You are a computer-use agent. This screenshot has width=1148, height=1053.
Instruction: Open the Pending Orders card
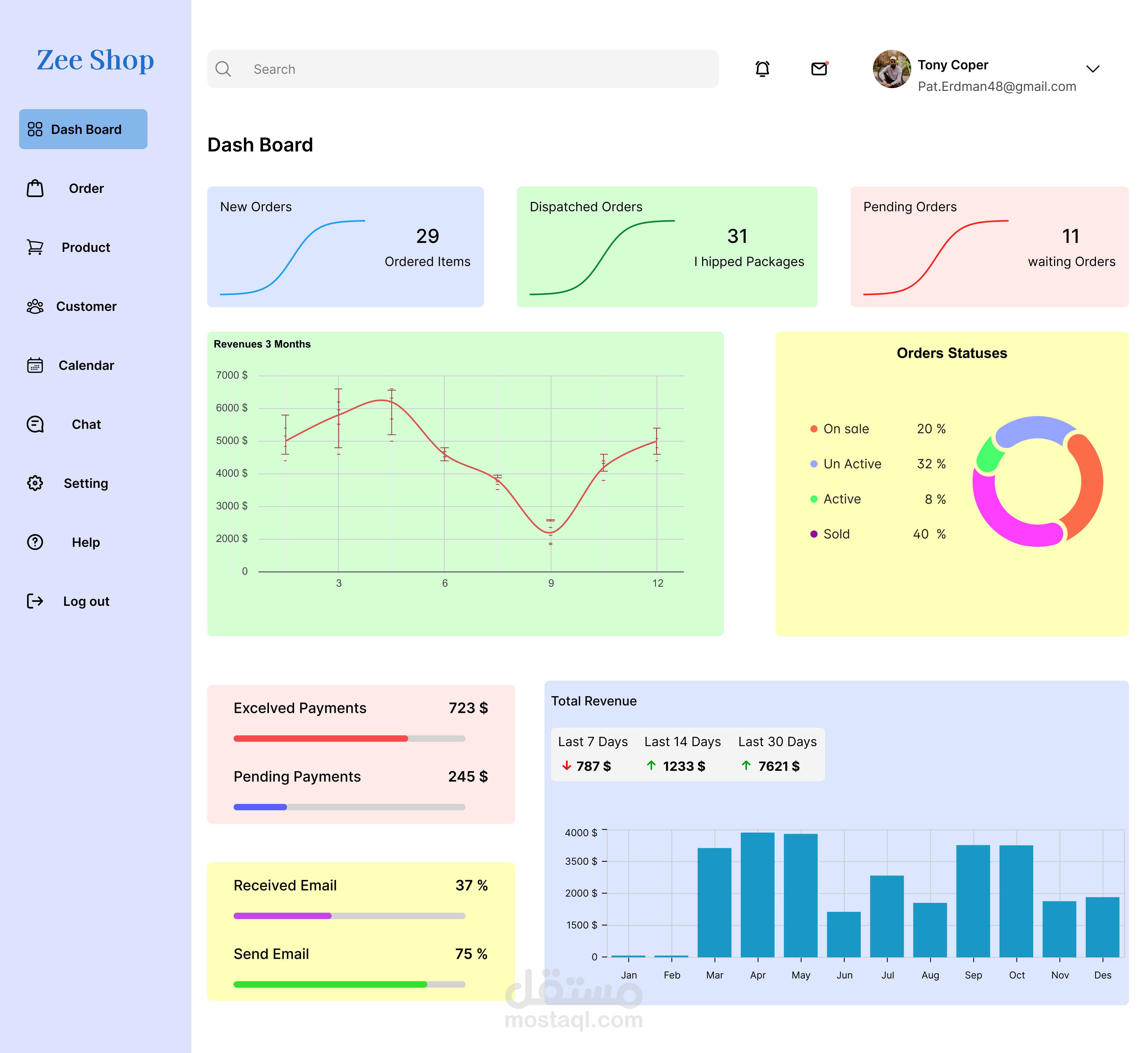(x=989, y=247)
